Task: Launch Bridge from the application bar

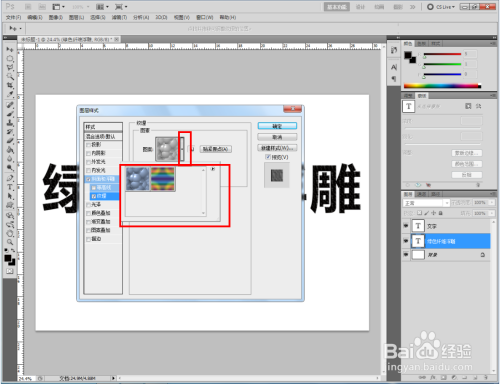Action: tap(28, 7)
